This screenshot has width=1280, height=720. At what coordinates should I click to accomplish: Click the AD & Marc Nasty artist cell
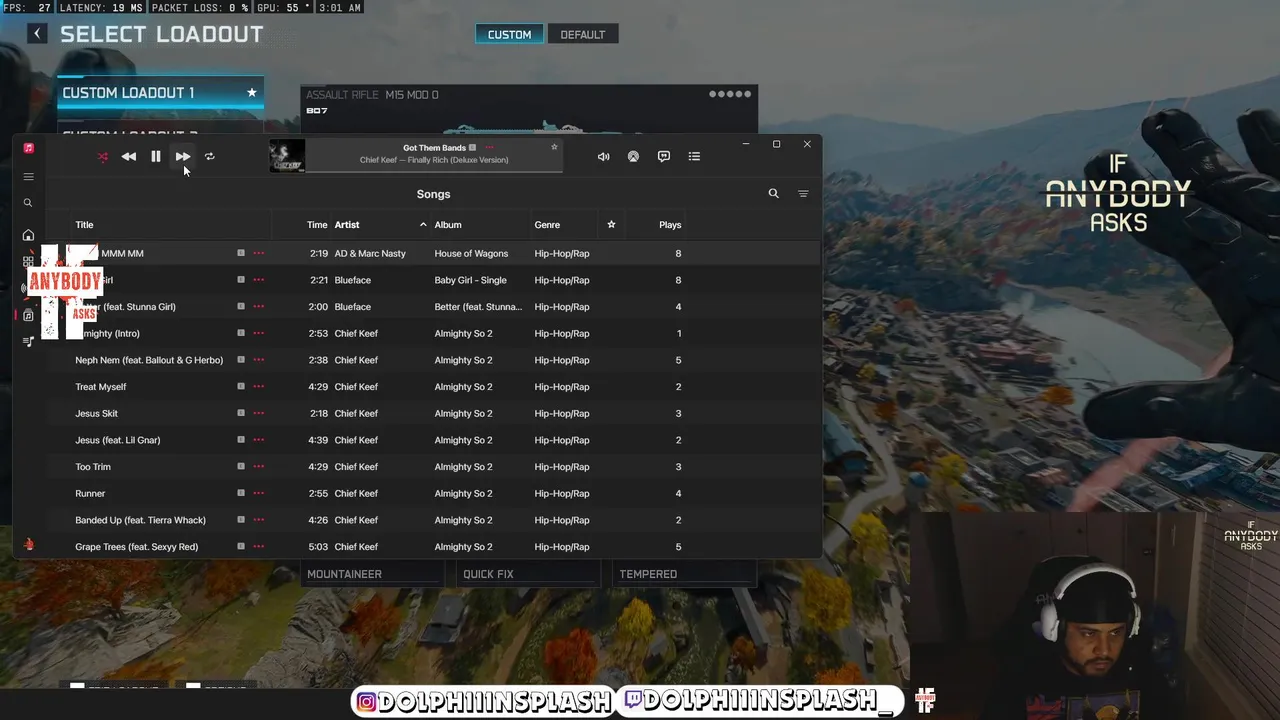click(x=370, y=253)
